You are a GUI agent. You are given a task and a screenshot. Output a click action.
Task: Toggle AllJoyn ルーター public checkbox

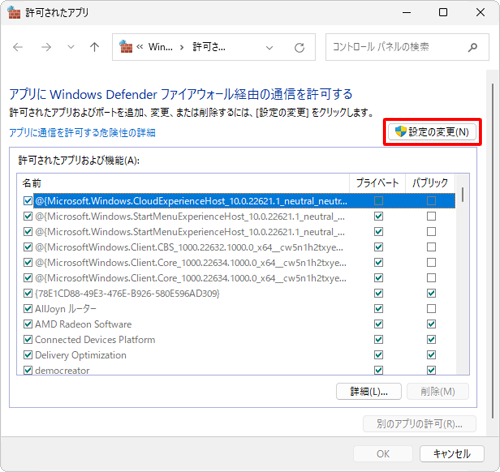(x=431, y=309)
